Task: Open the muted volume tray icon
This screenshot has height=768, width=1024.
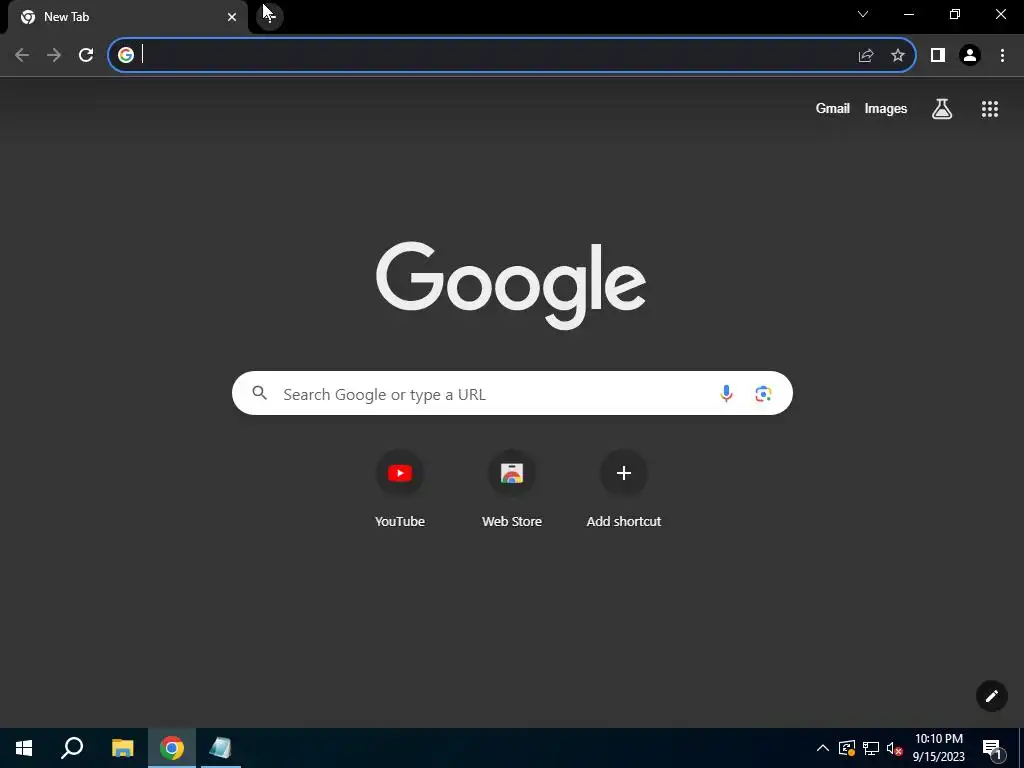Action: 895,748
